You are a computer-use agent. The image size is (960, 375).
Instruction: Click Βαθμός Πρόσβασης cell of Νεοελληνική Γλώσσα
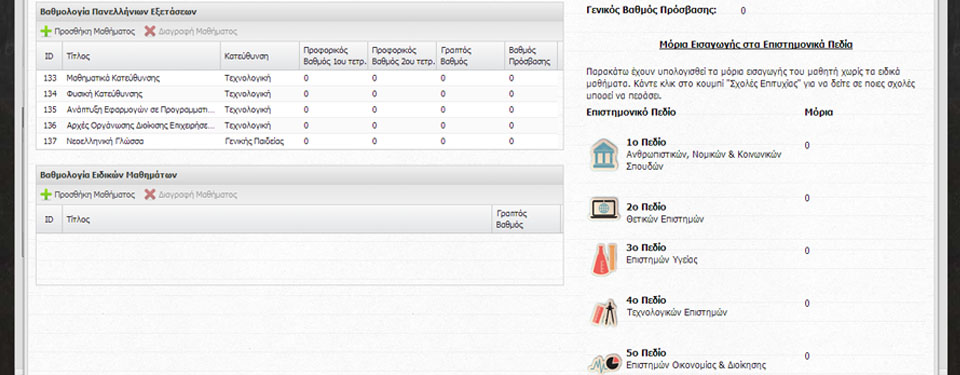tap(531, 141)
